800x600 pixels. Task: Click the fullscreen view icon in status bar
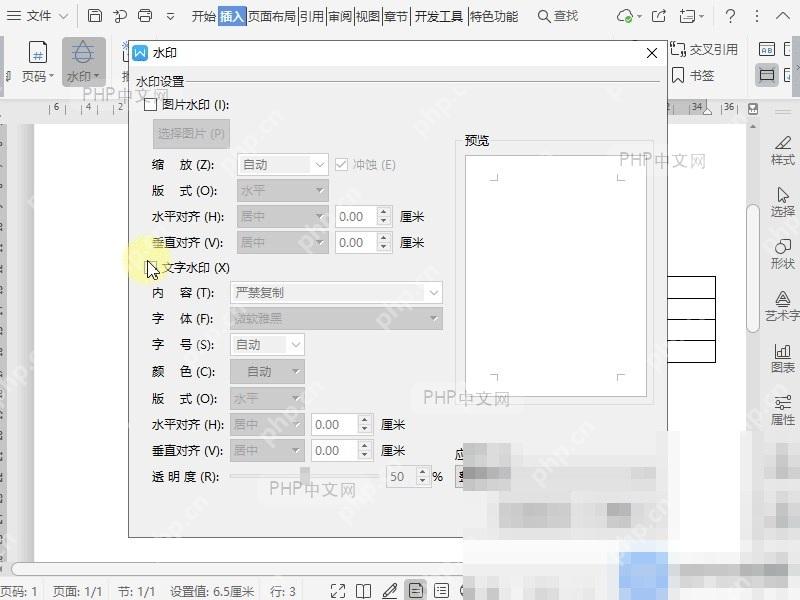338,591
